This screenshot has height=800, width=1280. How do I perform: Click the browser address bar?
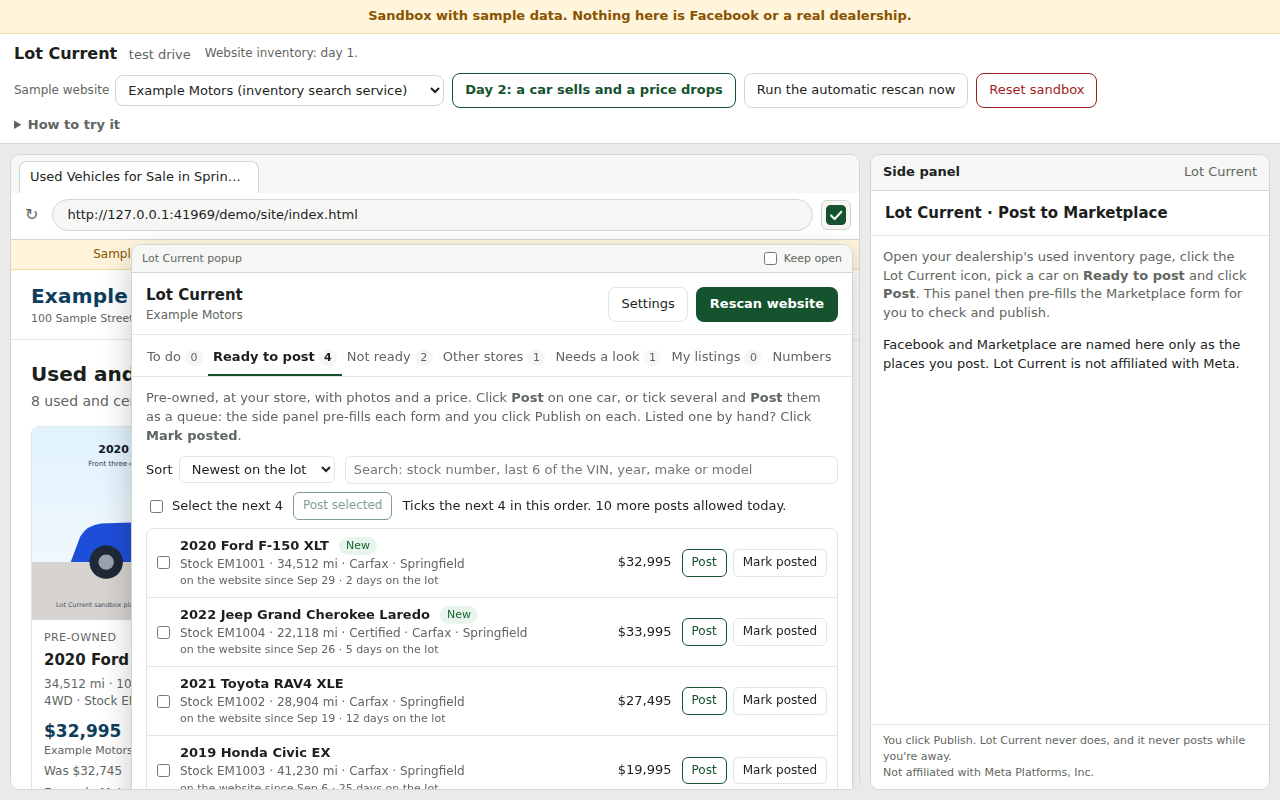tap(432, 215)
